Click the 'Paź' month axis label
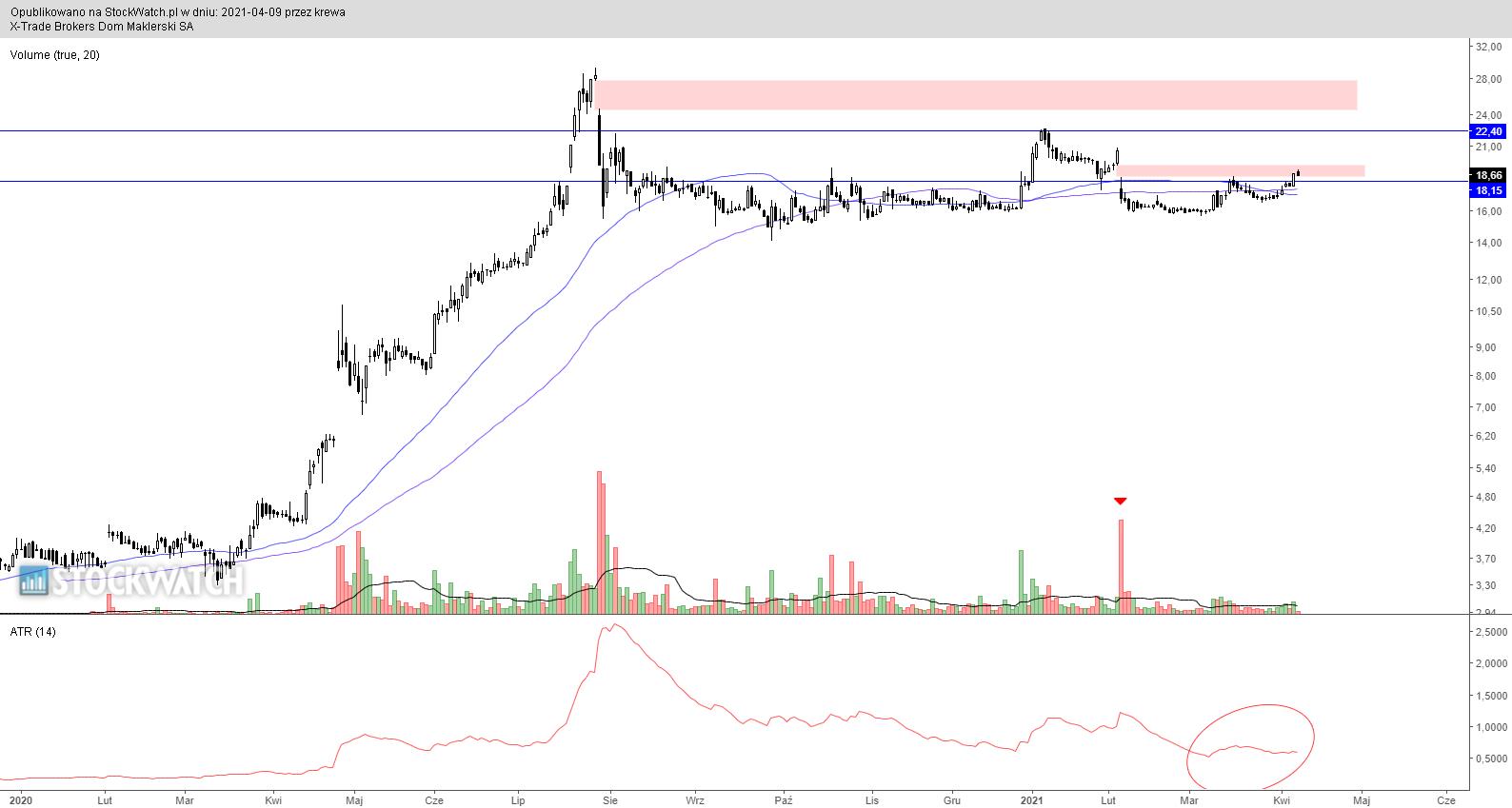Viewport: 1512px width, 808px height. (x=785, y=801)
